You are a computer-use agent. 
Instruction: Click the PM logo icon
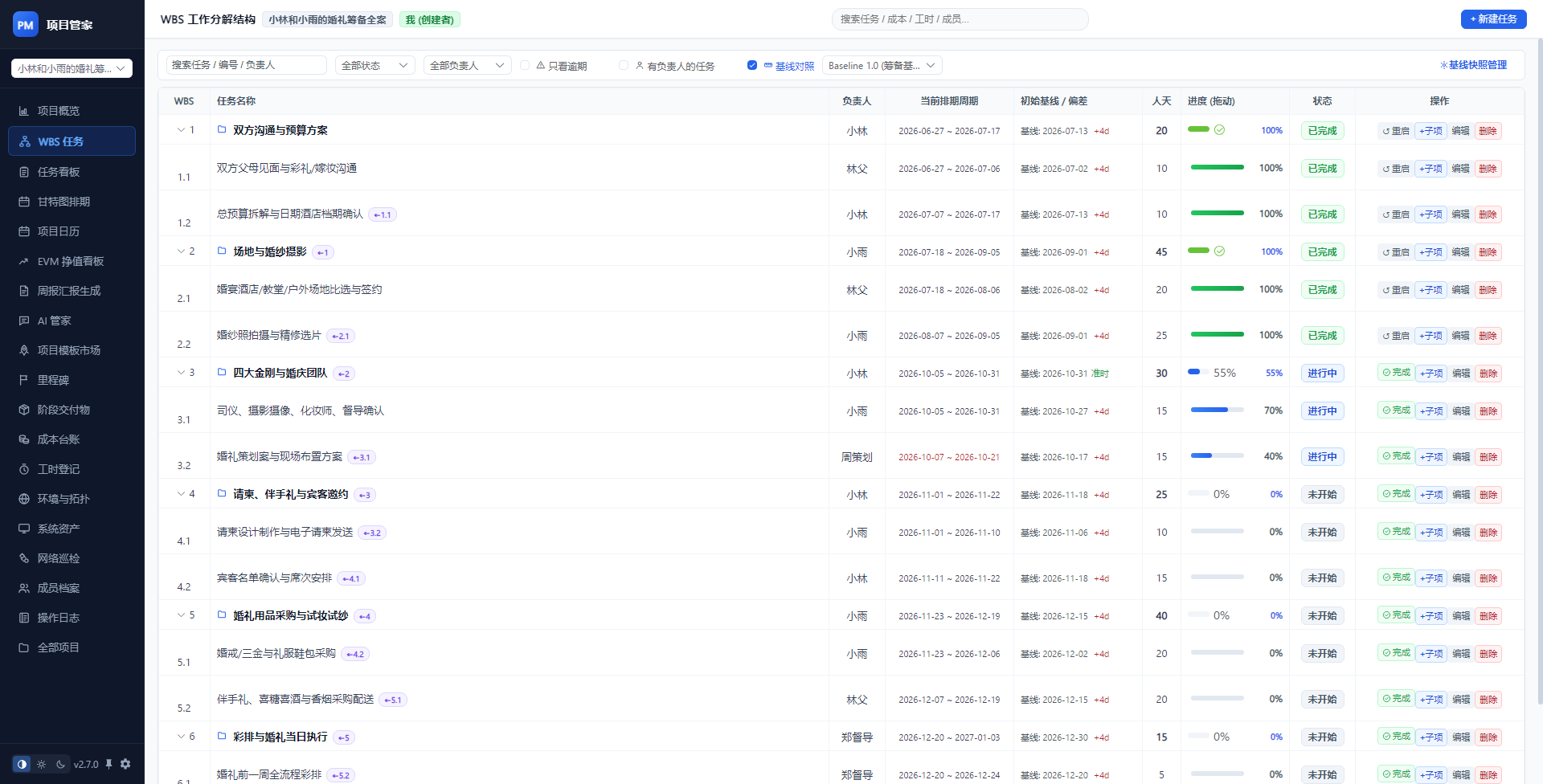coord(26,25)
